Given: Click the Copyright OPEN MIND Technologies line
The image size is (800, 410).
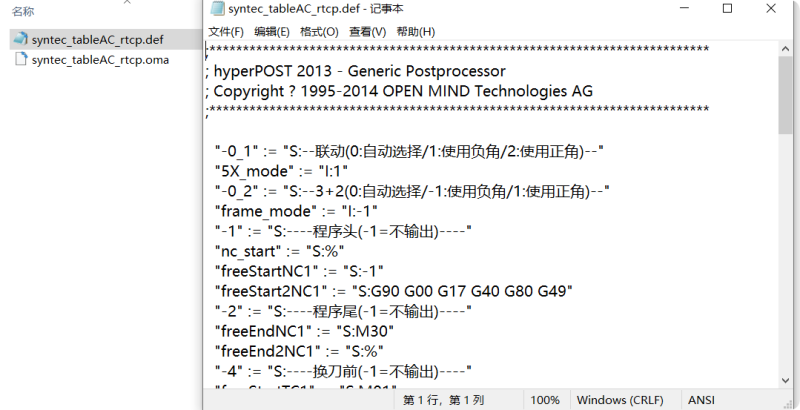Looking at the screenshot, I should [x=399, y=91].
